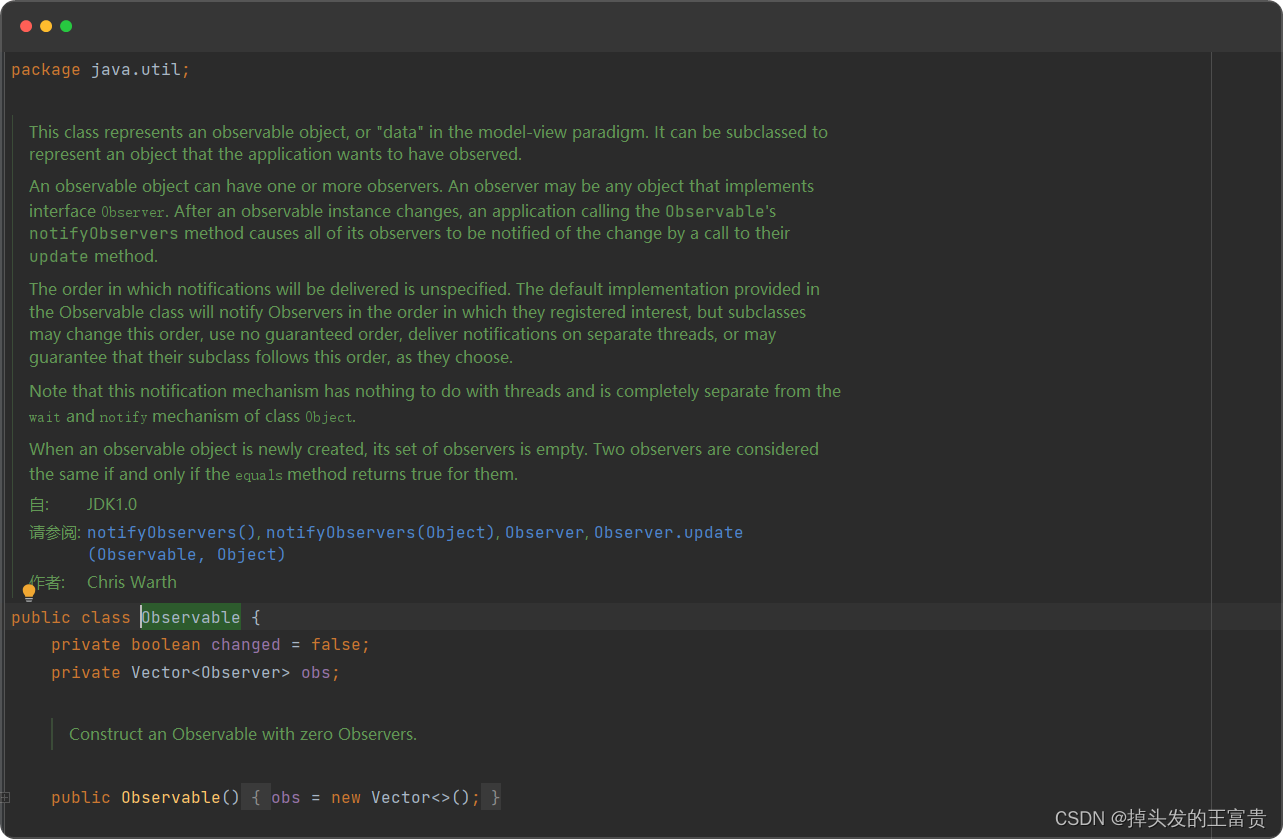
Task: Expand the folded closing brace after Vector<>();
Action: point(494,797)
